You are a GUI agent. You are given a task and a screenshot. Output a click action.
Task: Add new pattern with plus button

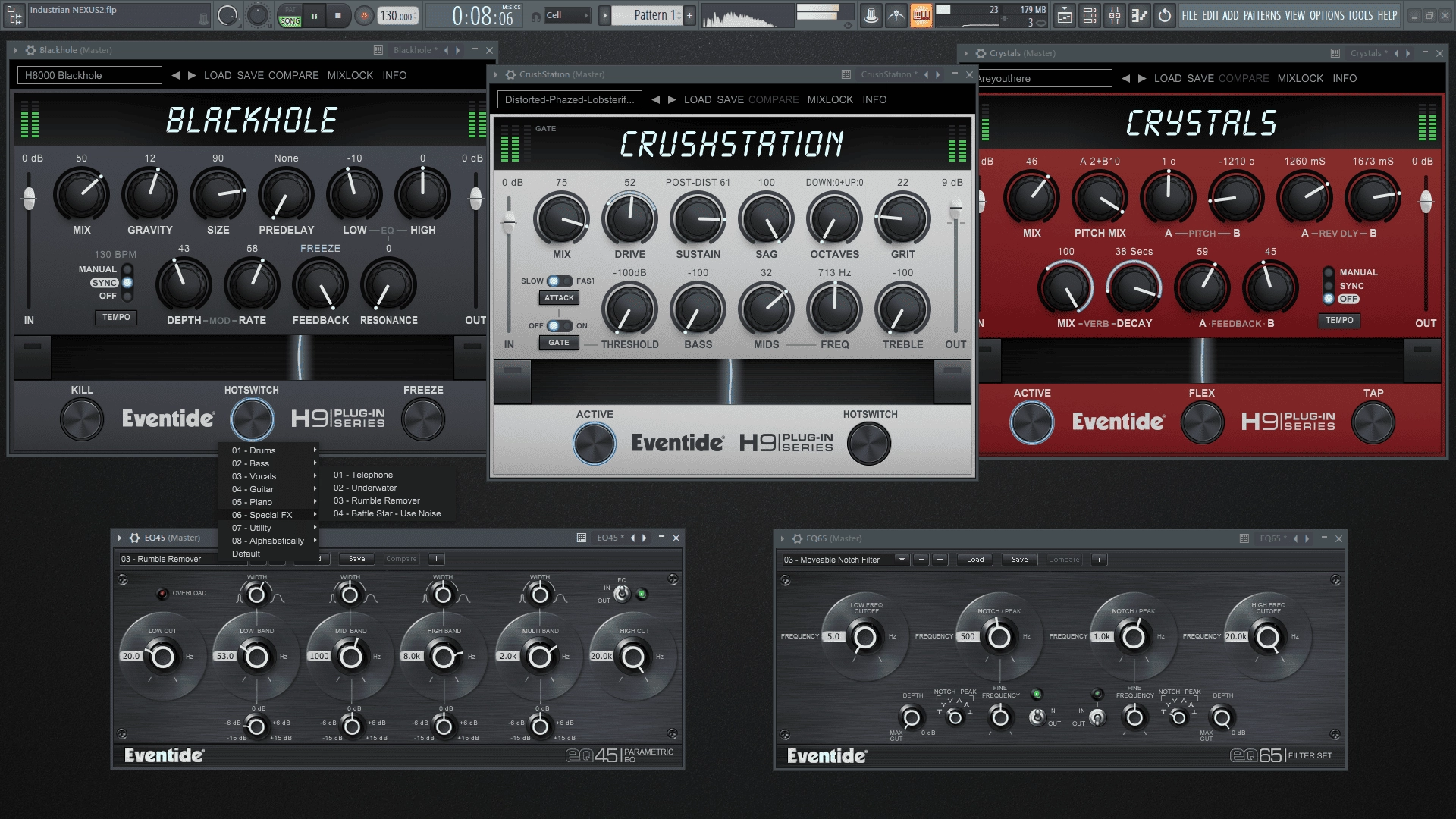tap(689, 15)
